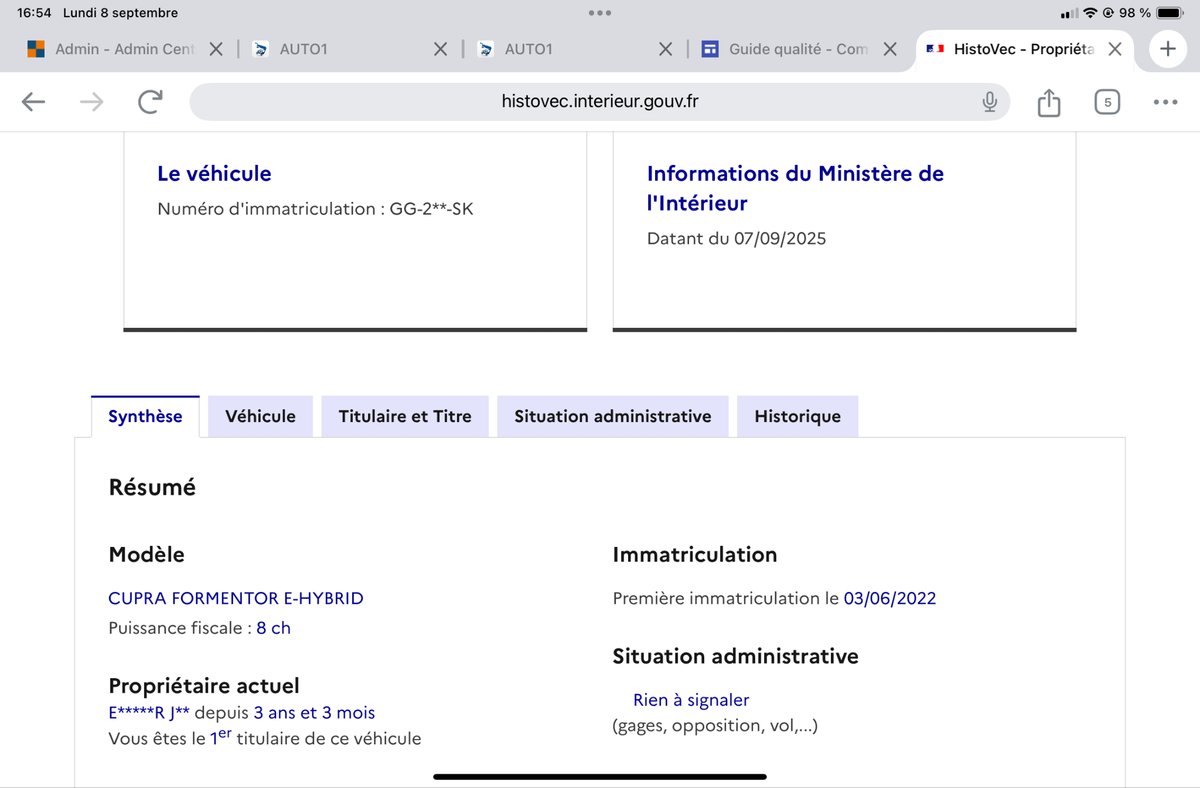Open the Titulaire et Titre tab
This screenshot has width=1200, height=788.
(x=405, y=417)
